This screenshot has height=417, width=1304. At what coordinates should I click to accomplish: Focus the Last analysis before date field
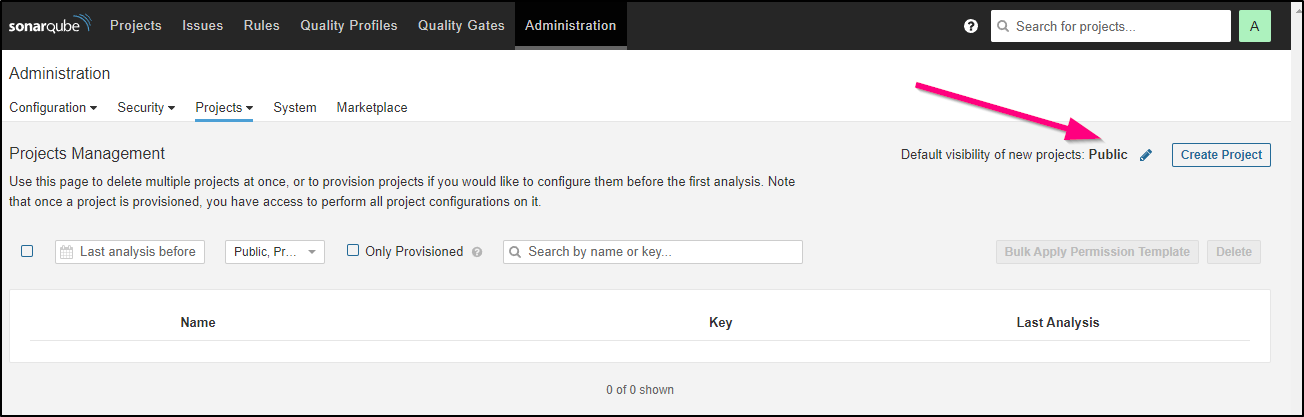(130, 252)
